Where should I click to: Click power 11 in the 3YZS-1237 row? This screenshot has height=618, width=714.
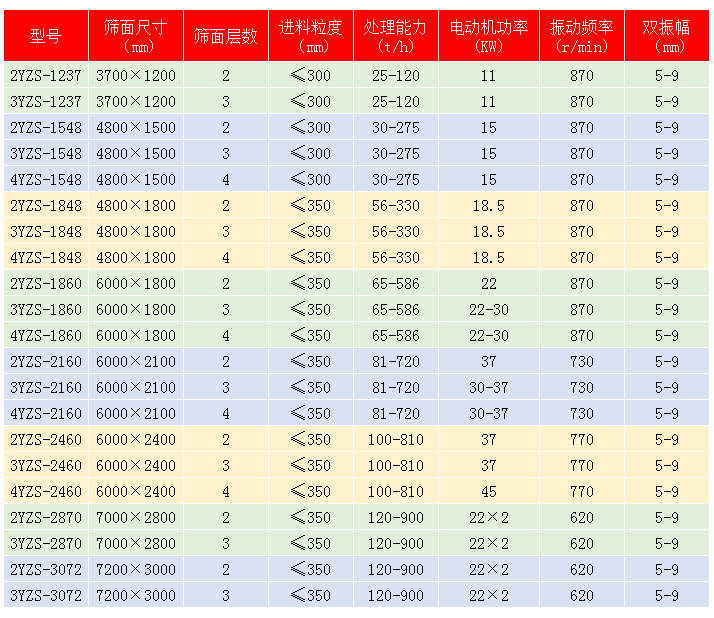[x=488, y=101]
